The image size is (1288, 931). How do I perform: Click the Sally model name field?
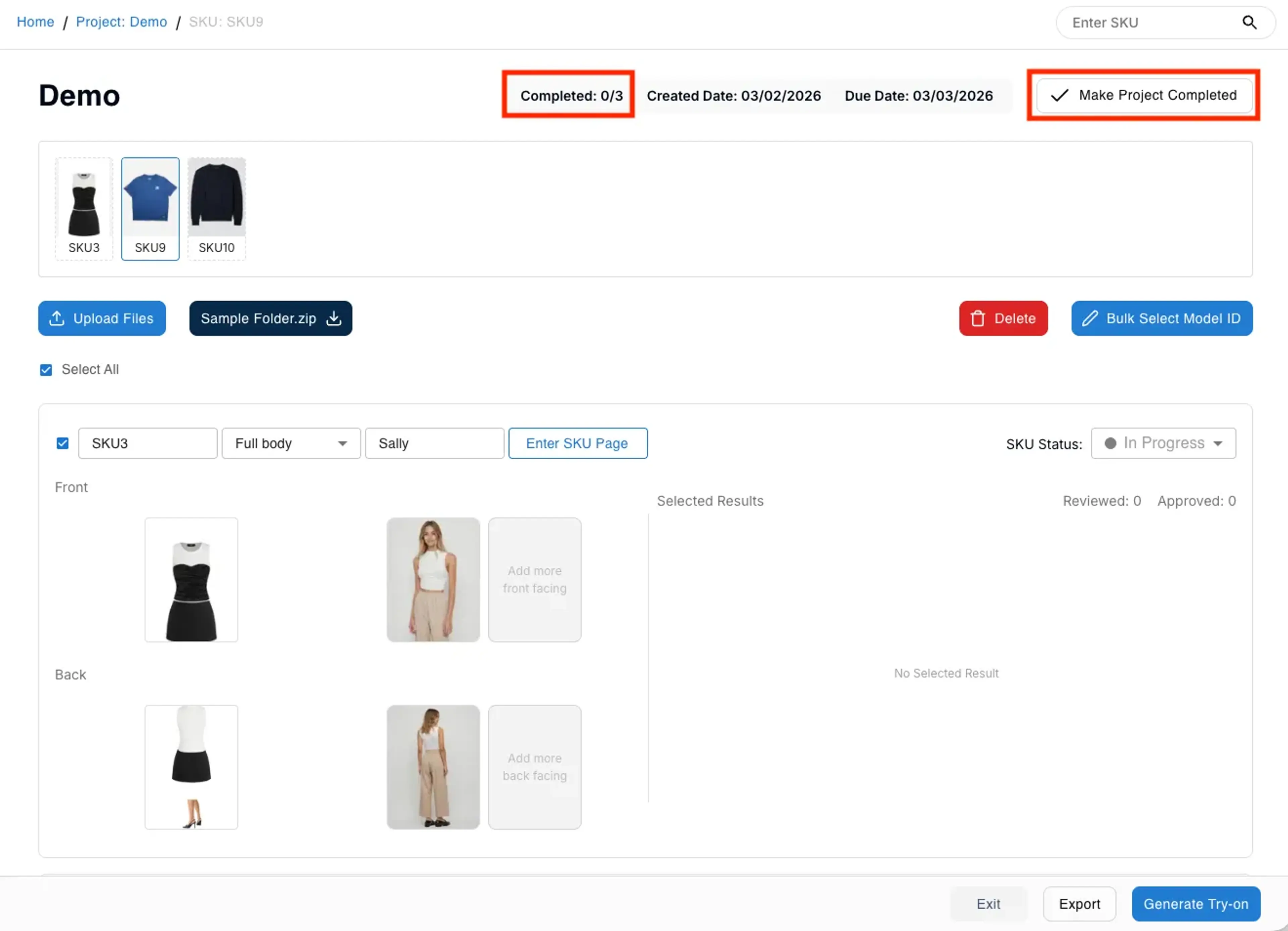pos(434,444)
